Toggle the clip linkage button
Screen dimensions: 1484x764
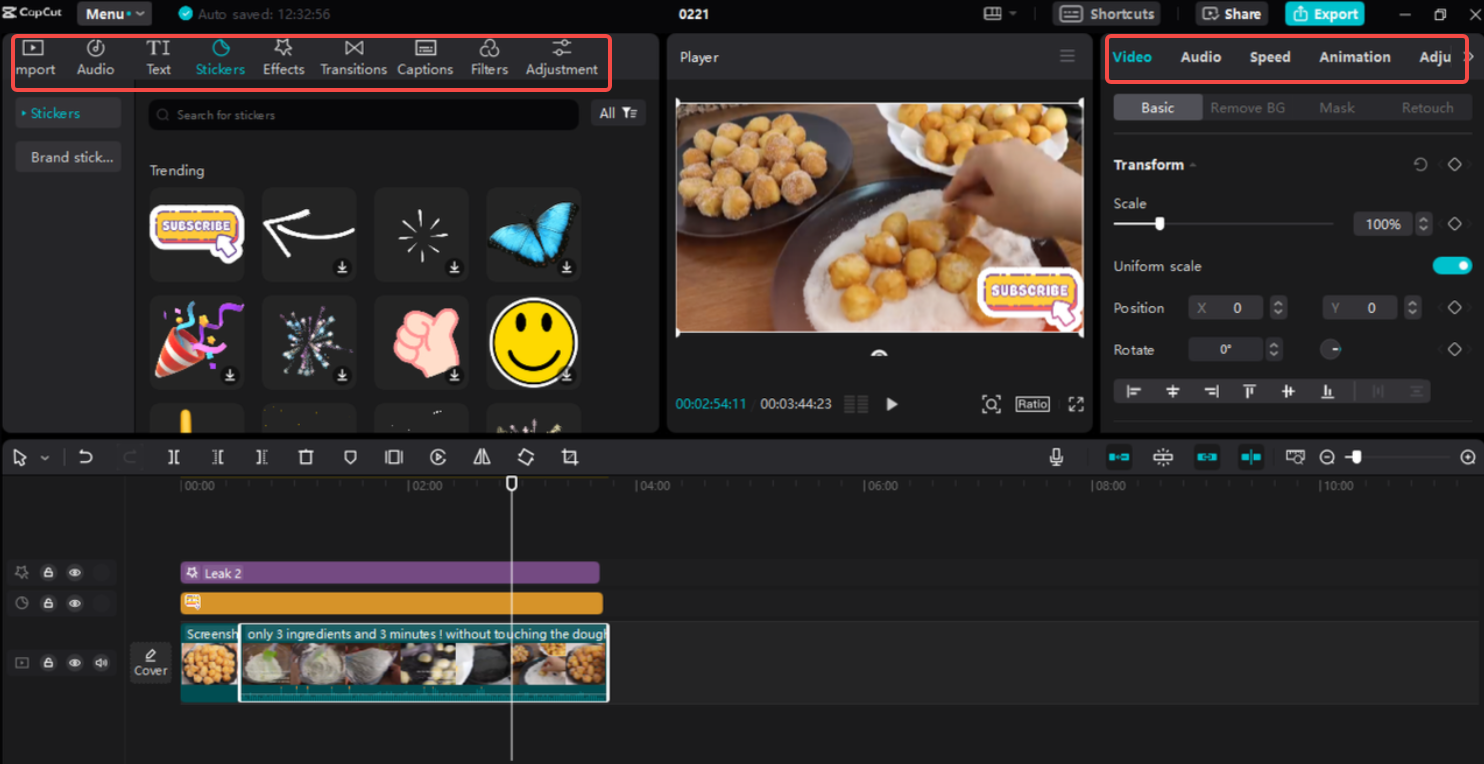click(x=1207, y=457)
